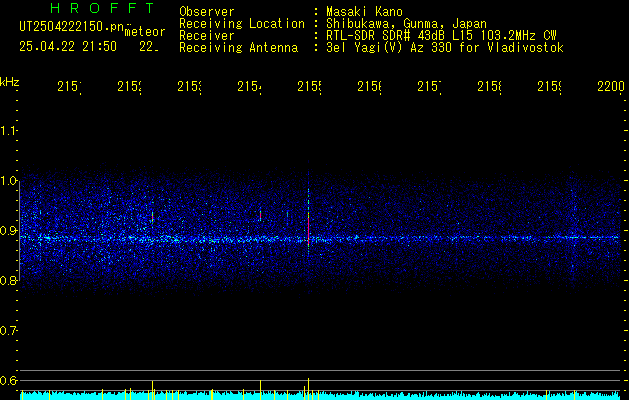
Task: Click the 2151 time axis label
Action: coord(69,86)
